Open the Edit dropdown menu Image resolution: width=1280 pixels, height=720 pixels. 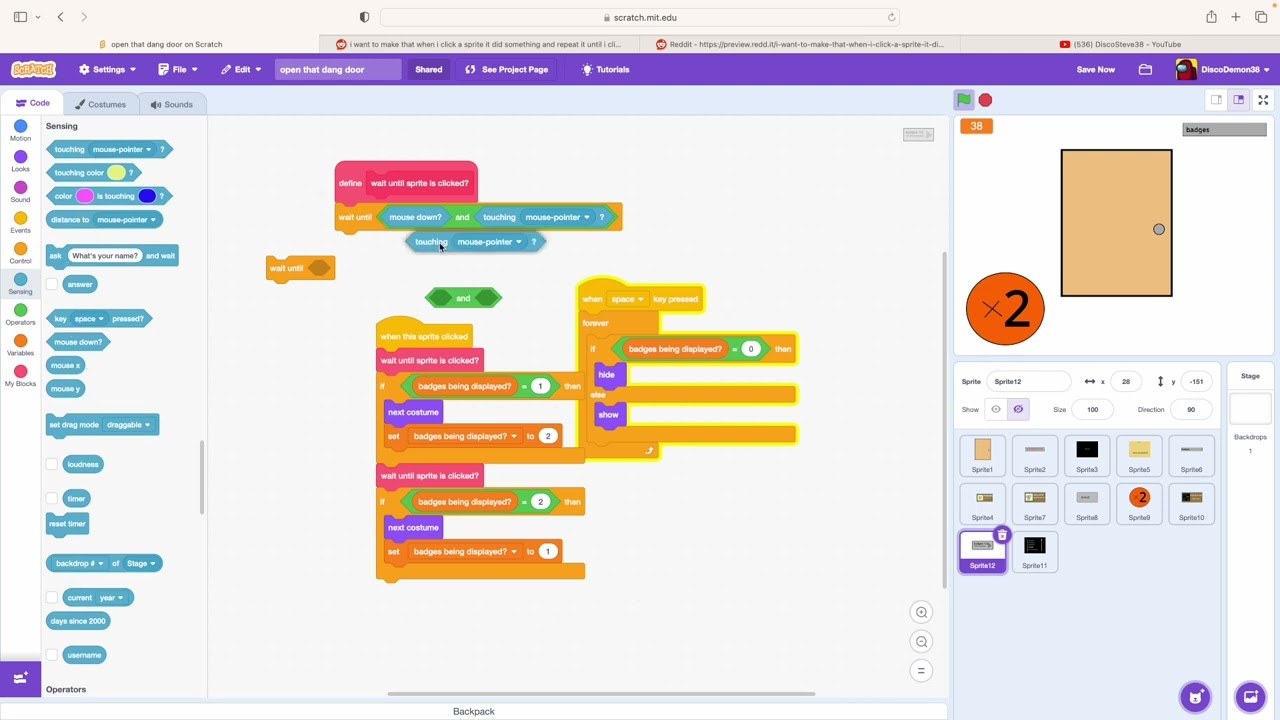coord(241,69)
